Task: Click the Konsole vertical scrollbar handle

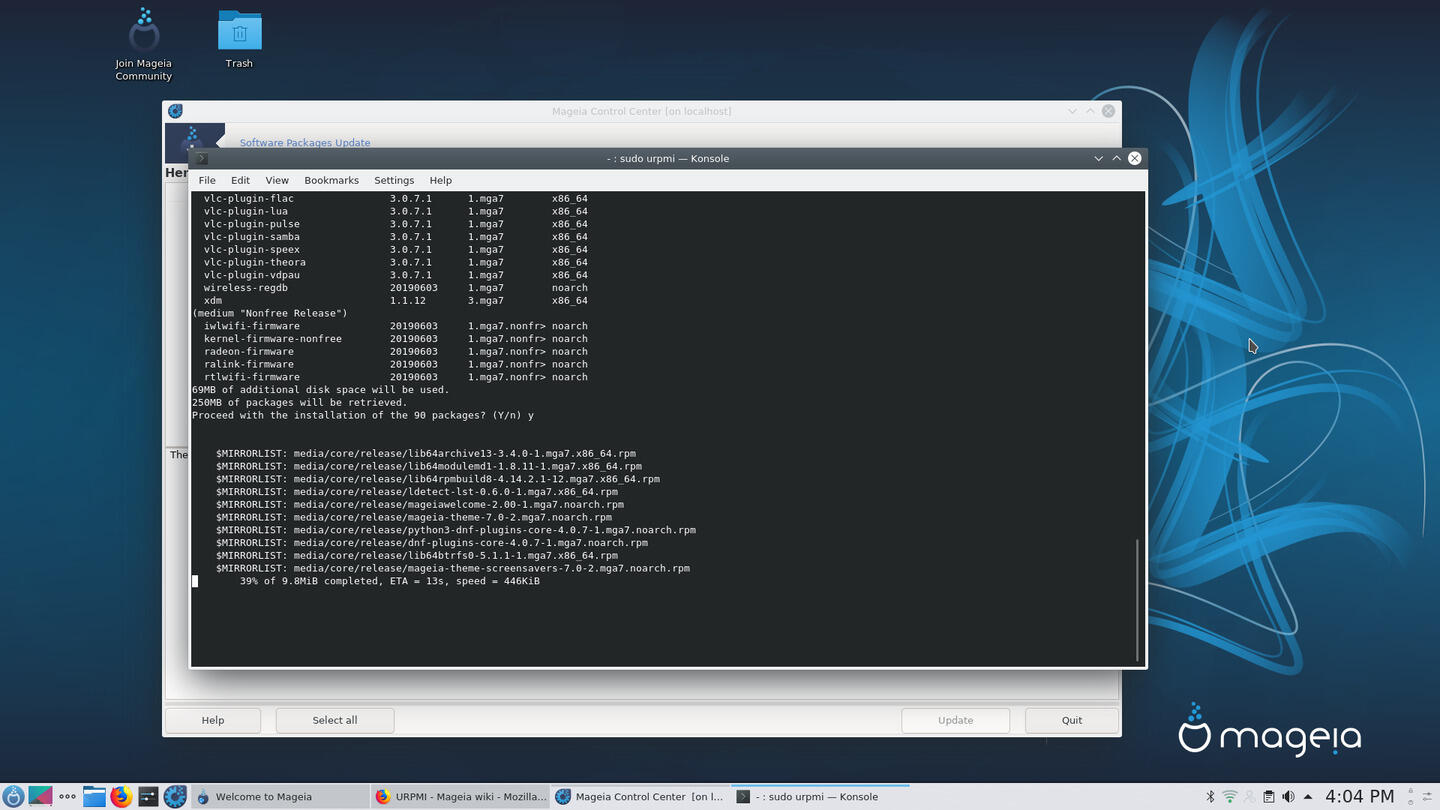Action: (1139, 600)
